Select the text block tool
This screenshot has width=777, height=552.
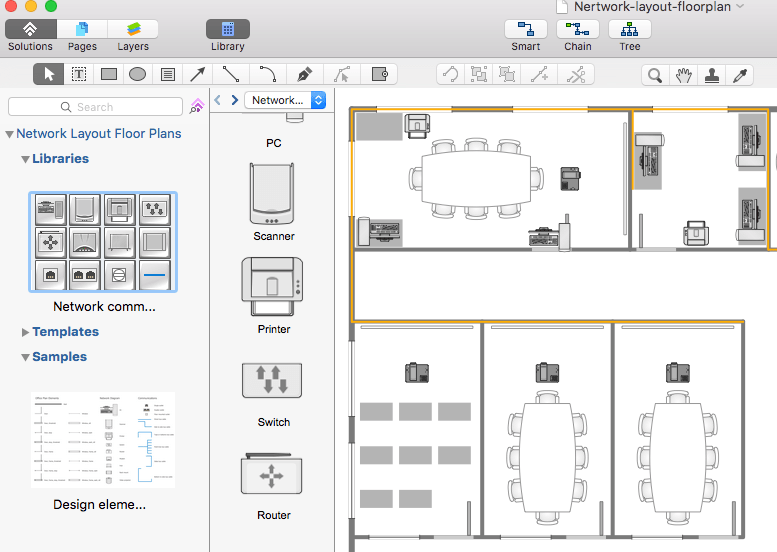167,74
